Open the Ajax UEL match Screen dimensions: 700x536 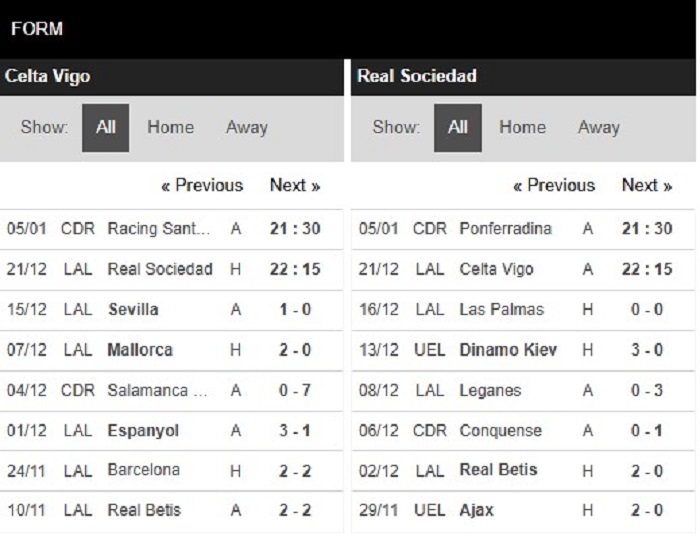click(523, 511)
